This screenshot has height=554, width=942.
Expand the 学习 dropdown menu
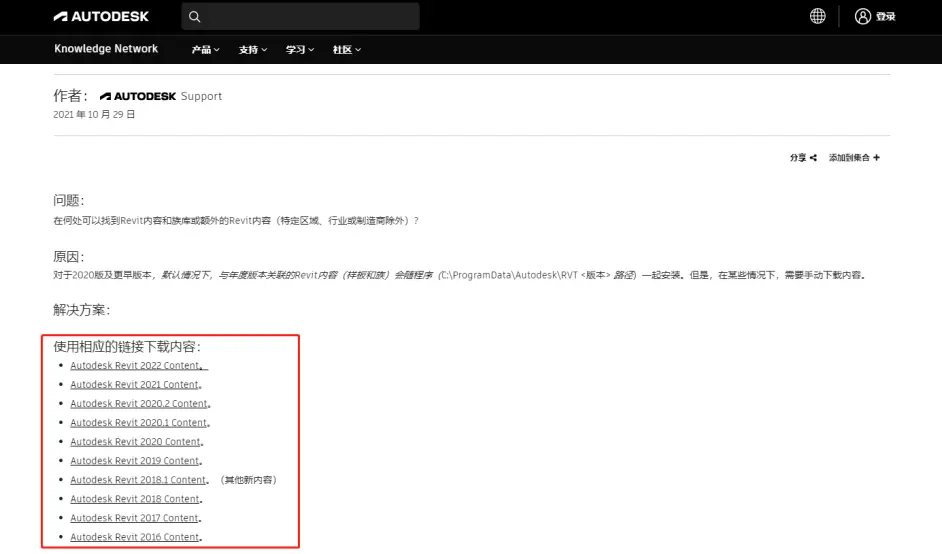(x=300, y=49)
